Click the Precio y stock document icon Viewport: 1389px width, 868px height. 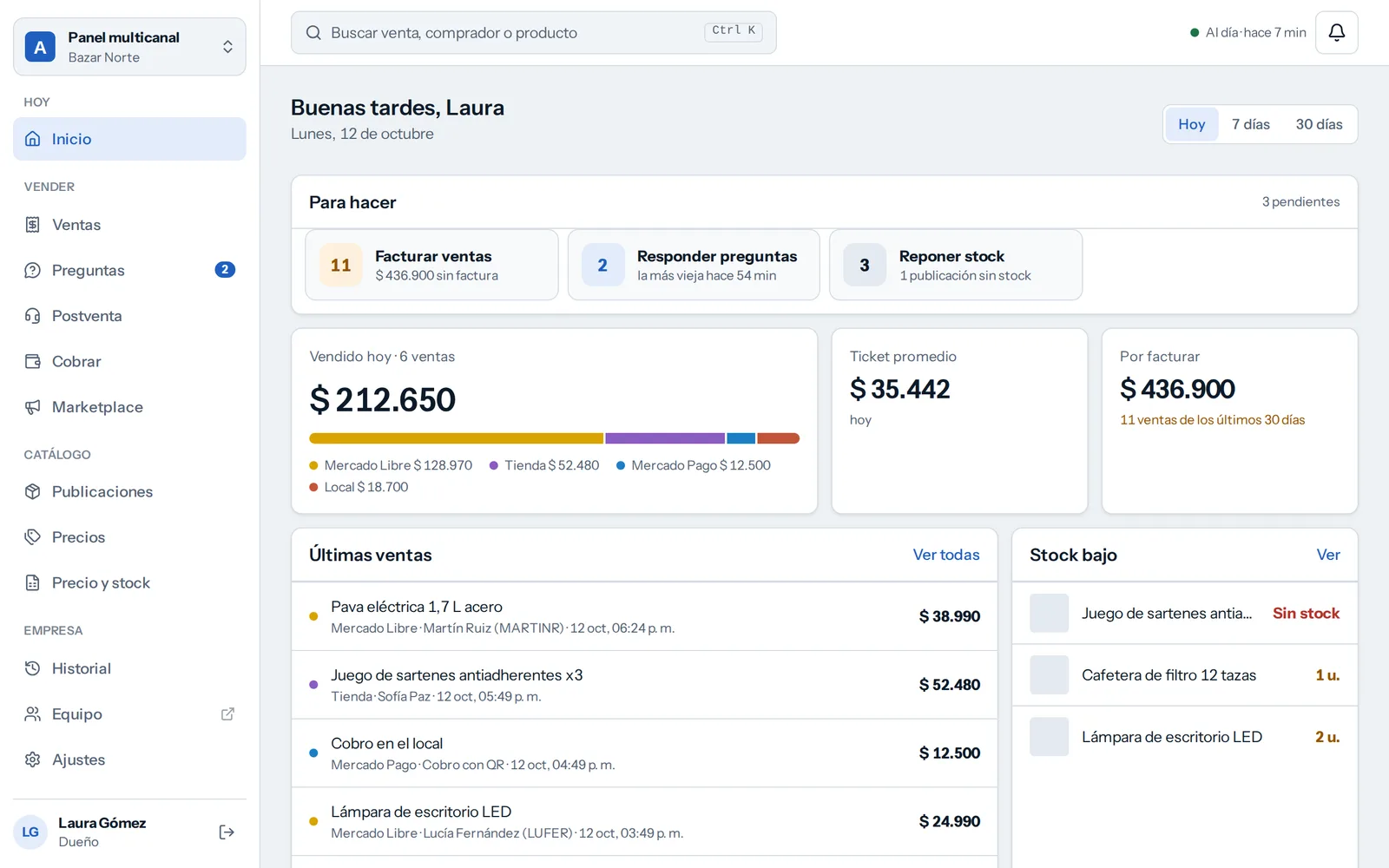tap(33, 583)
